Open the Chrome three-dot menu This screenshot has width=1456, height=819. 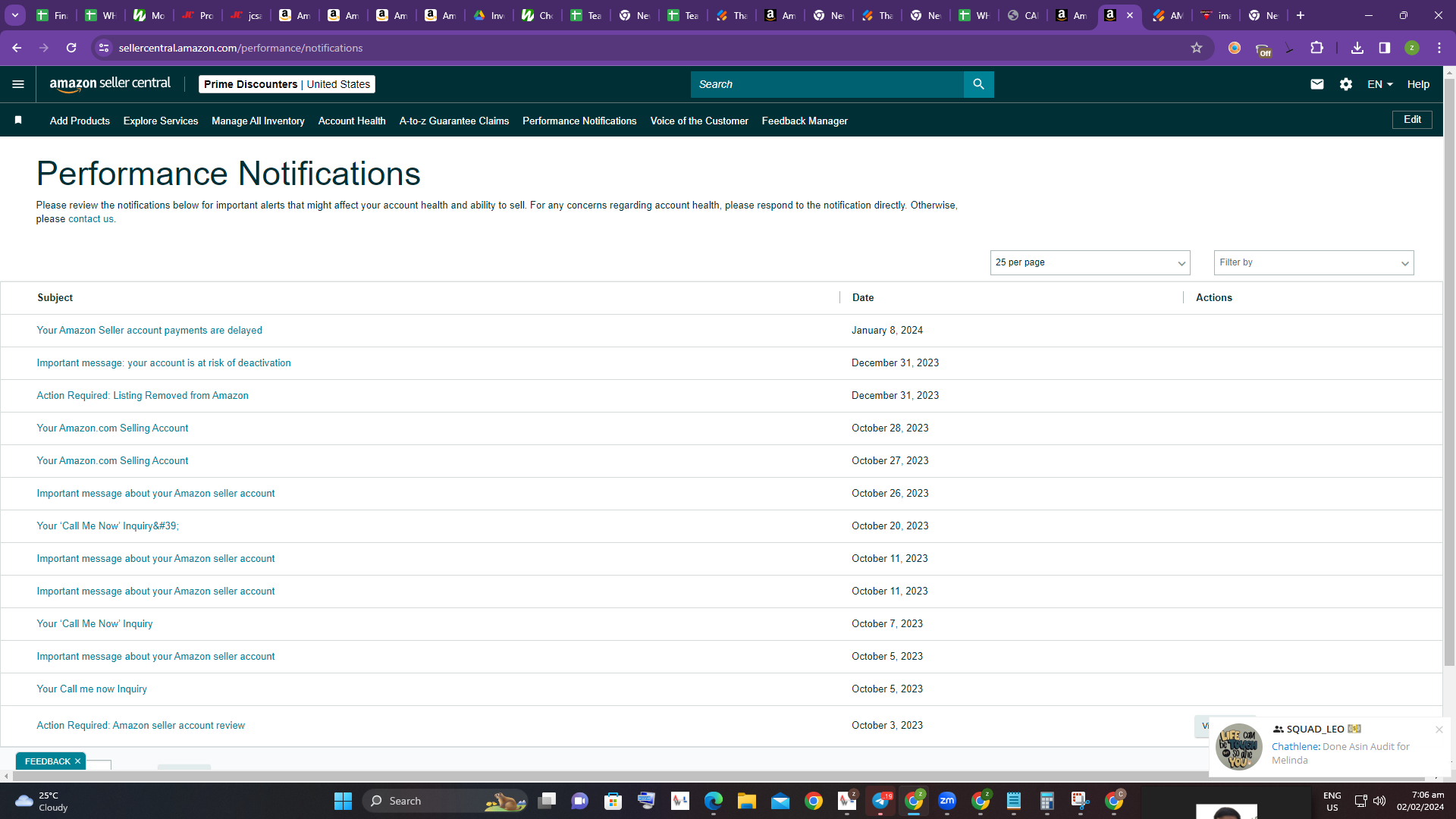pos(1439,48)
